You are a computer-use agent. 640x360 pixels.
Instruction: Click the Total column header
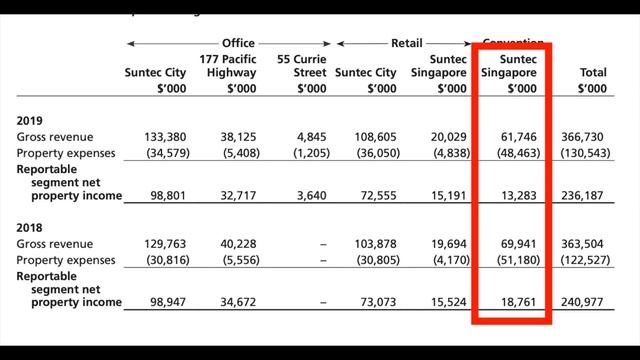593,72
